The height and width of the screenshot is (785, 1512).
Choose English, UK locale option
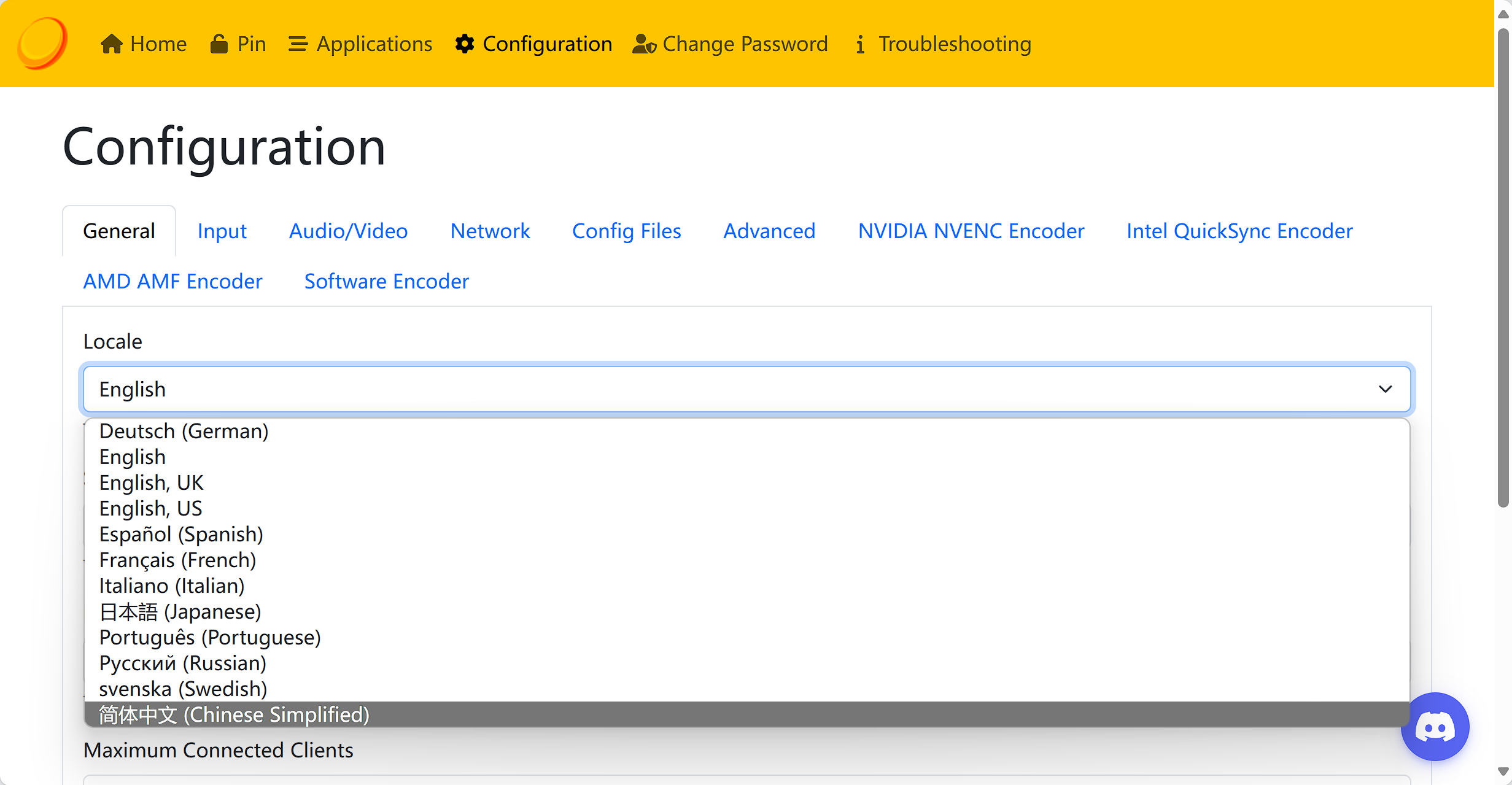coord(151,483)
